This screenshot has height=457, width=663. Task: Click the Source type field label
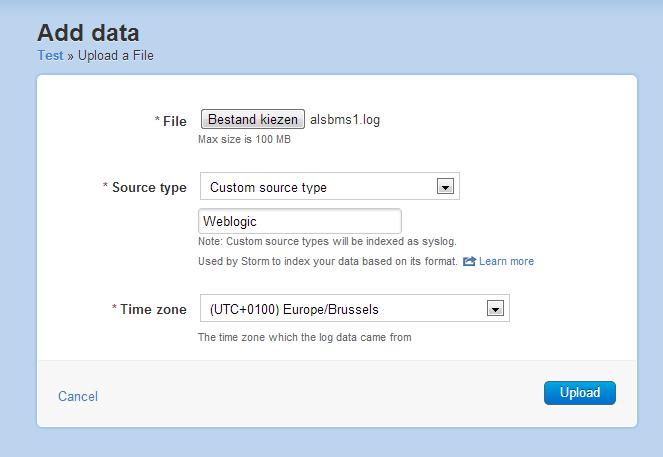click(148, 187)
